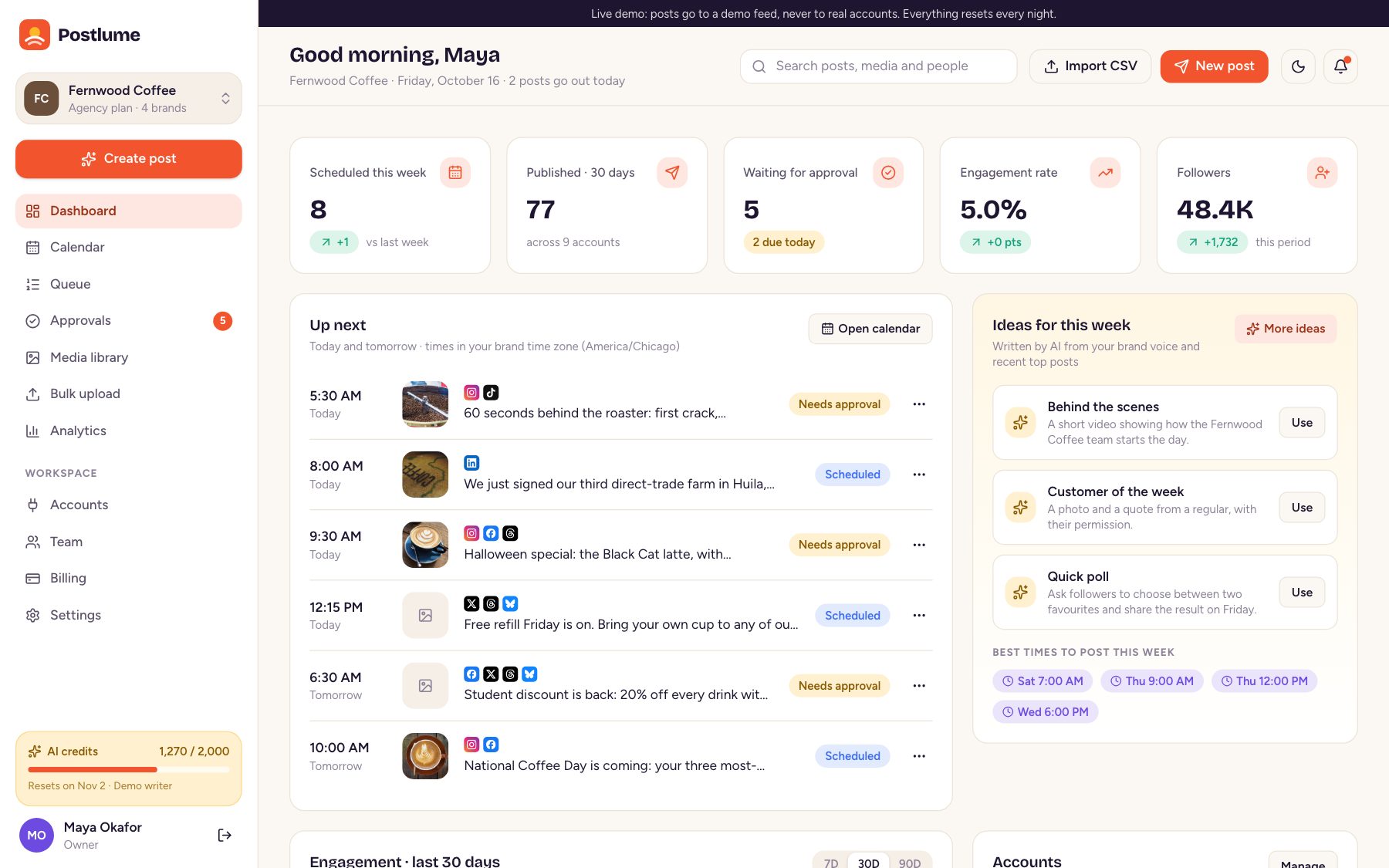
Task: Select the Sat 7:00 AM best time chip
Action: click(1042, 681)
